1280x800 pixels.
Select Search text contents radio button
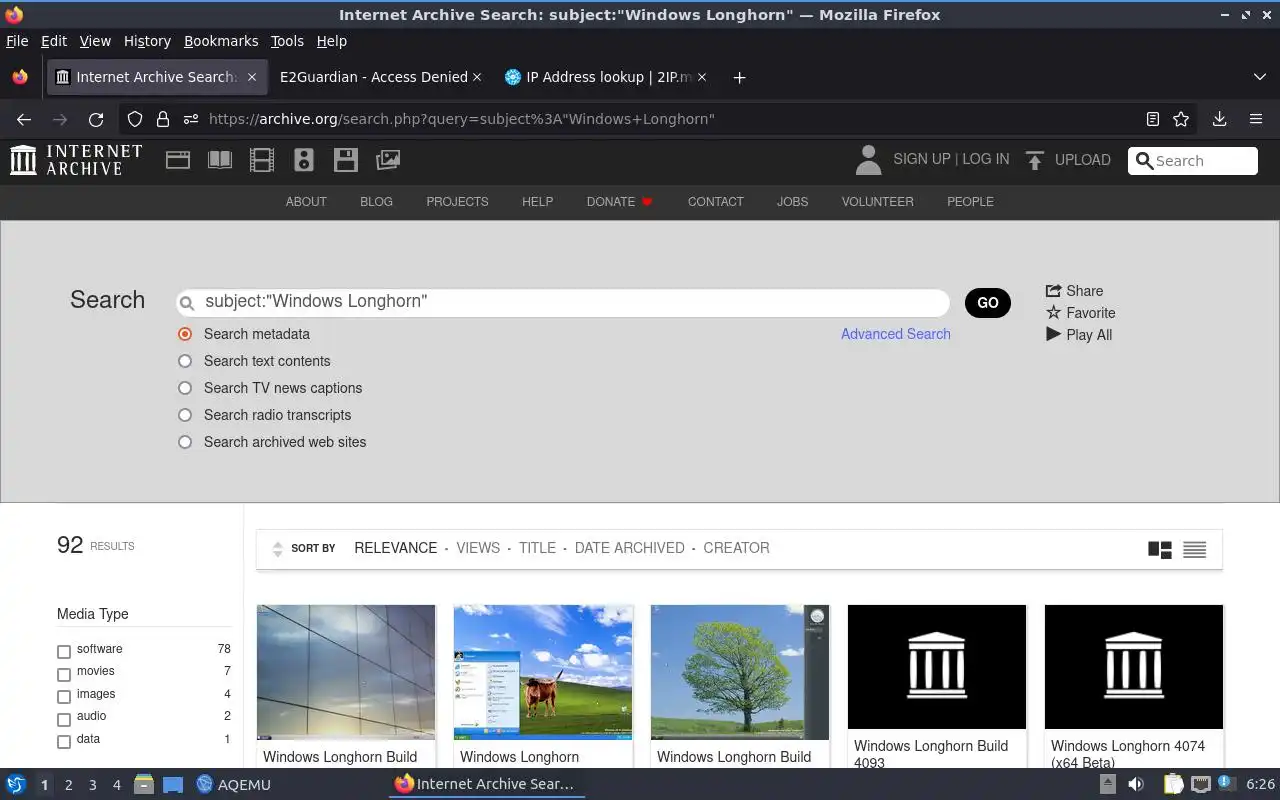[x=185, y=361]
